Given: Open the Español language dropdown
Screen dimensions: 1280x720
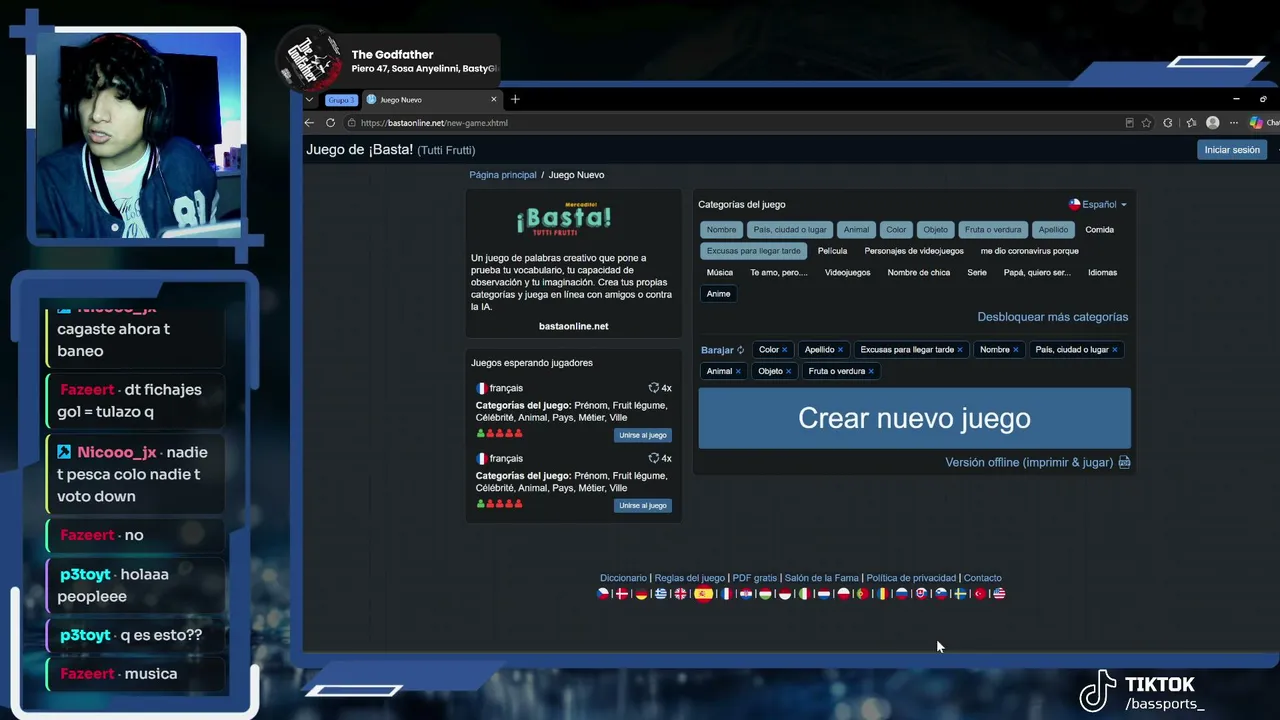Looking at the screenshot, I should click(1098, 204).
